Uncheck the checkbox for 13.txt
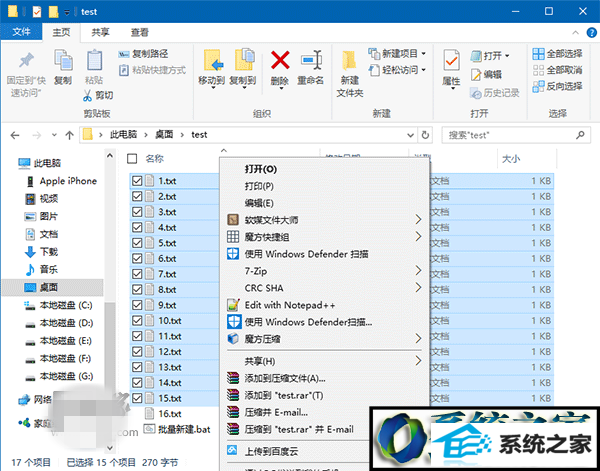The height and width of the screenshot is (471, 600). coord(137,367)
